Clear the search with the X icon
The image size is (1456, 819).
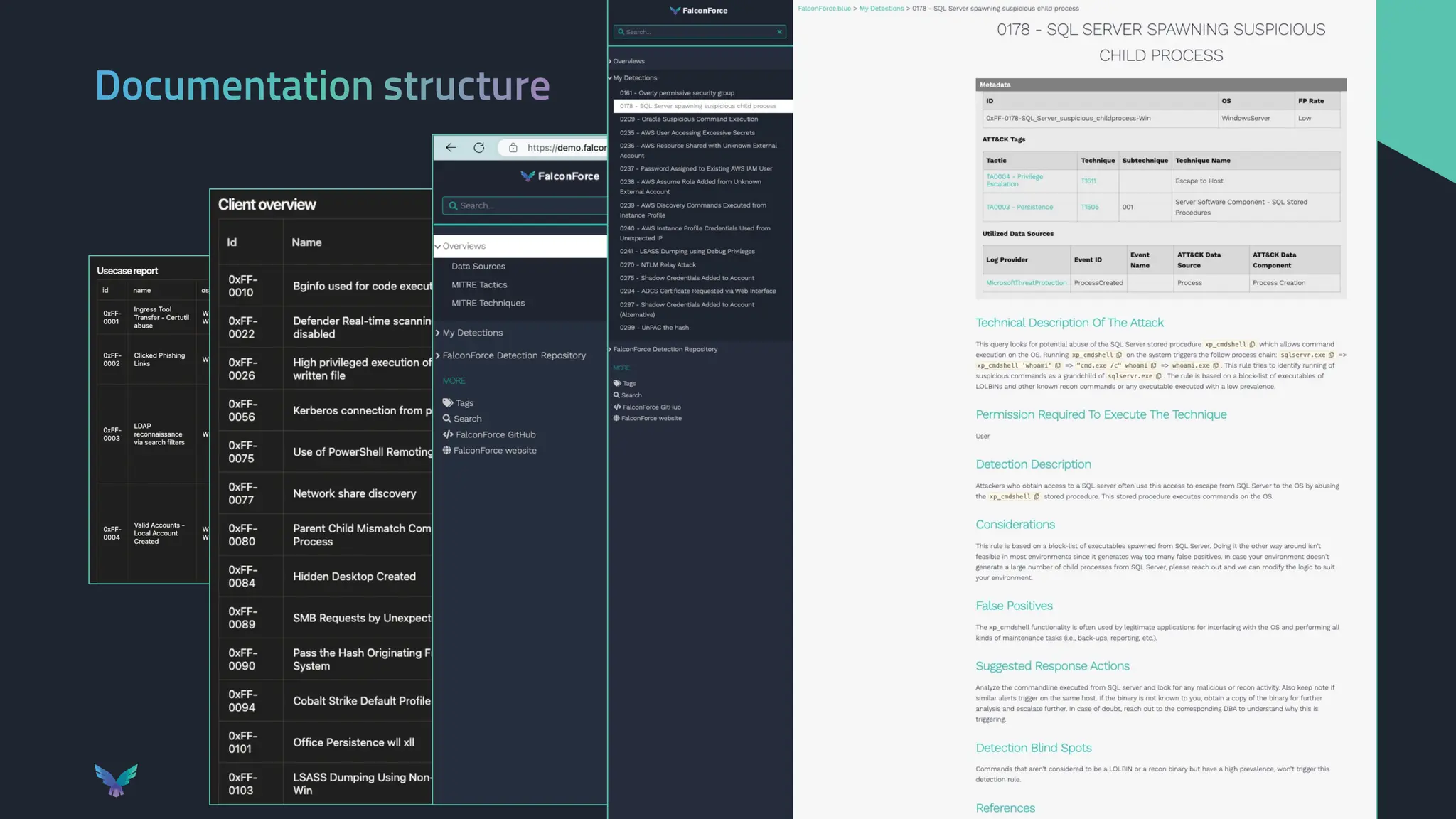[x=779, y=32]
